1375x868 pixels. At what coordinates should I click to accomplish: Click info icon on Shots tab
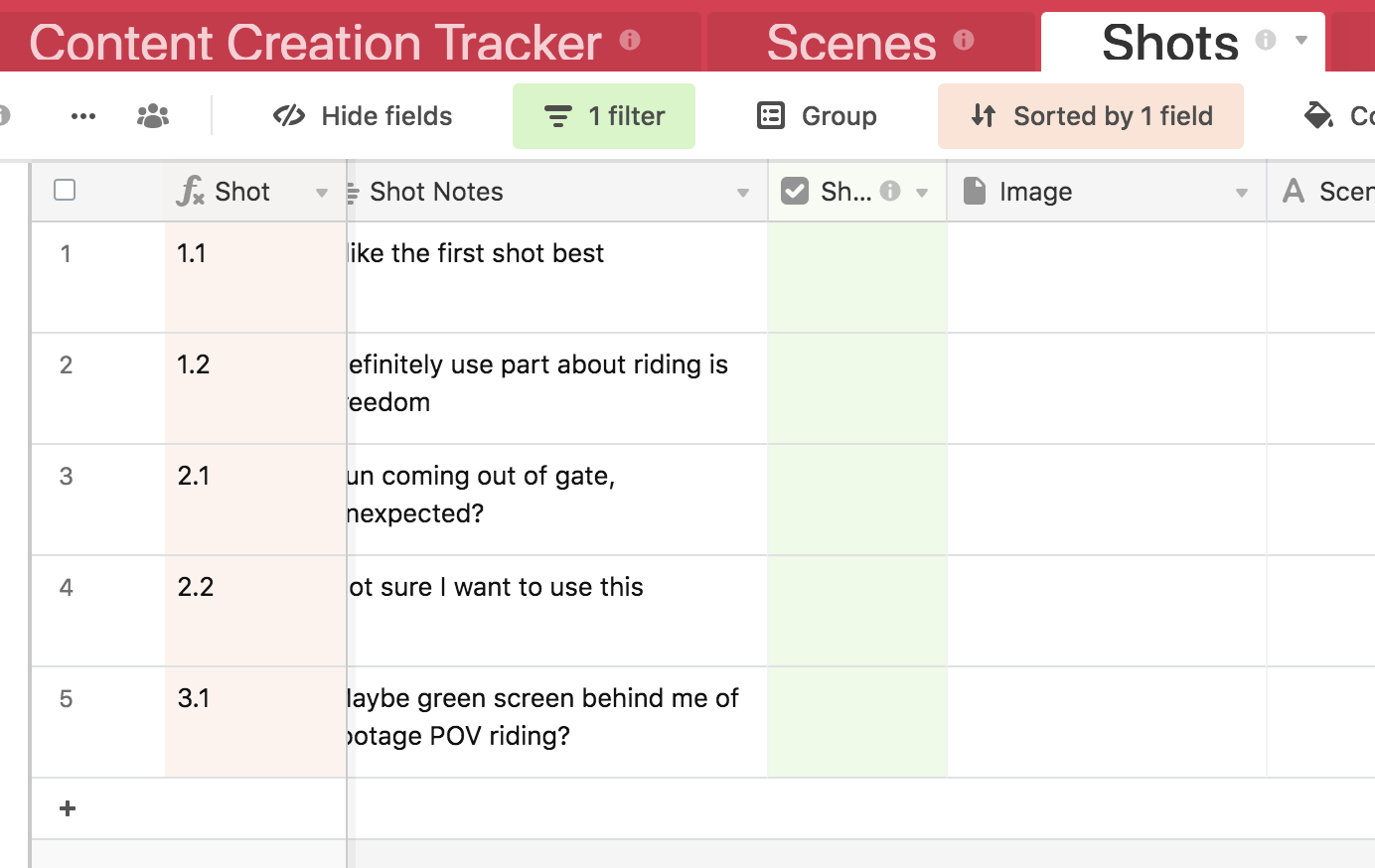click(1266, 40)
